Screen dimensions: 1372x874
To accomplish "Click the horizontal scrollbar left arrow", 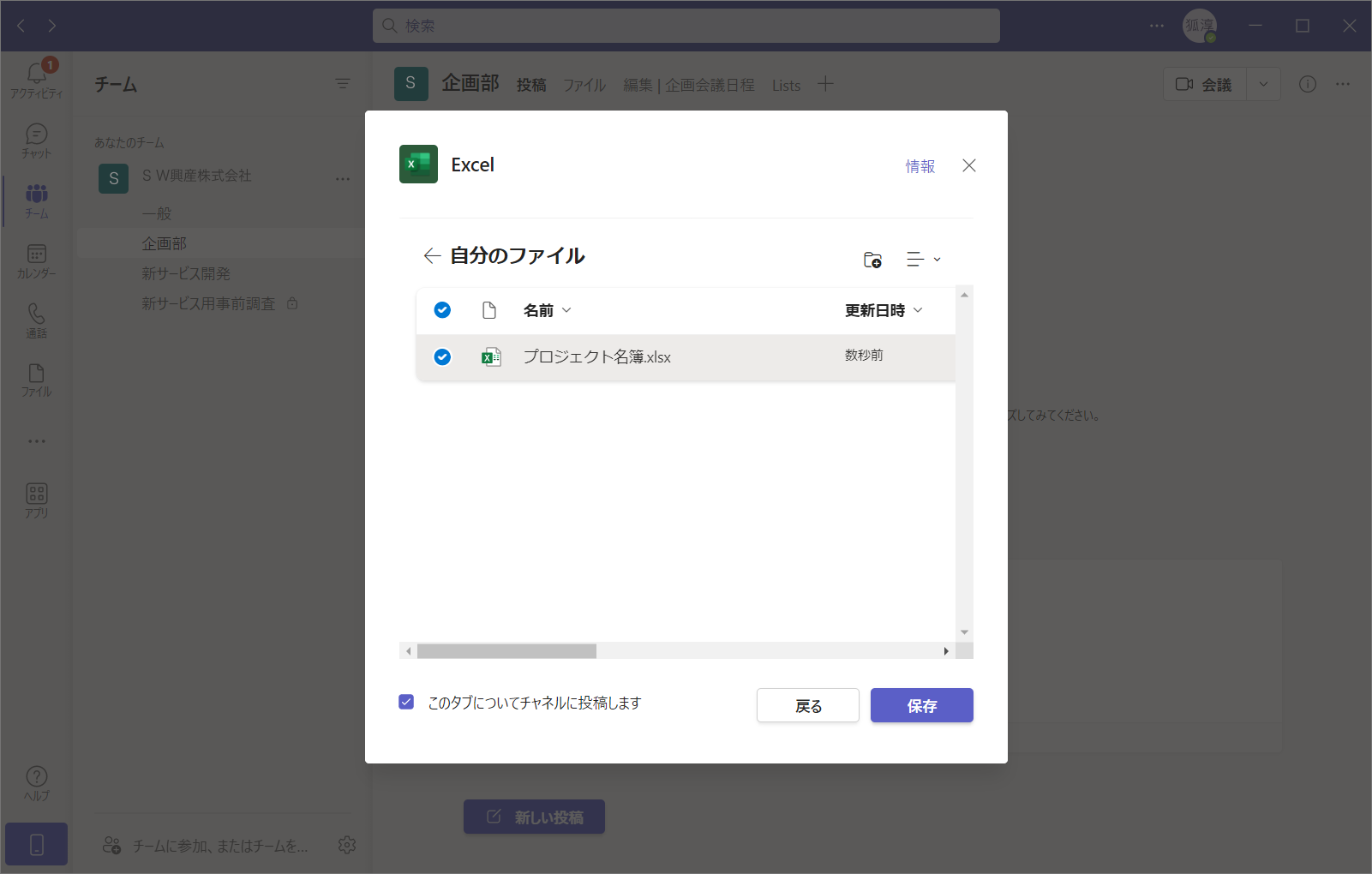I will click(x=409, y=651).
